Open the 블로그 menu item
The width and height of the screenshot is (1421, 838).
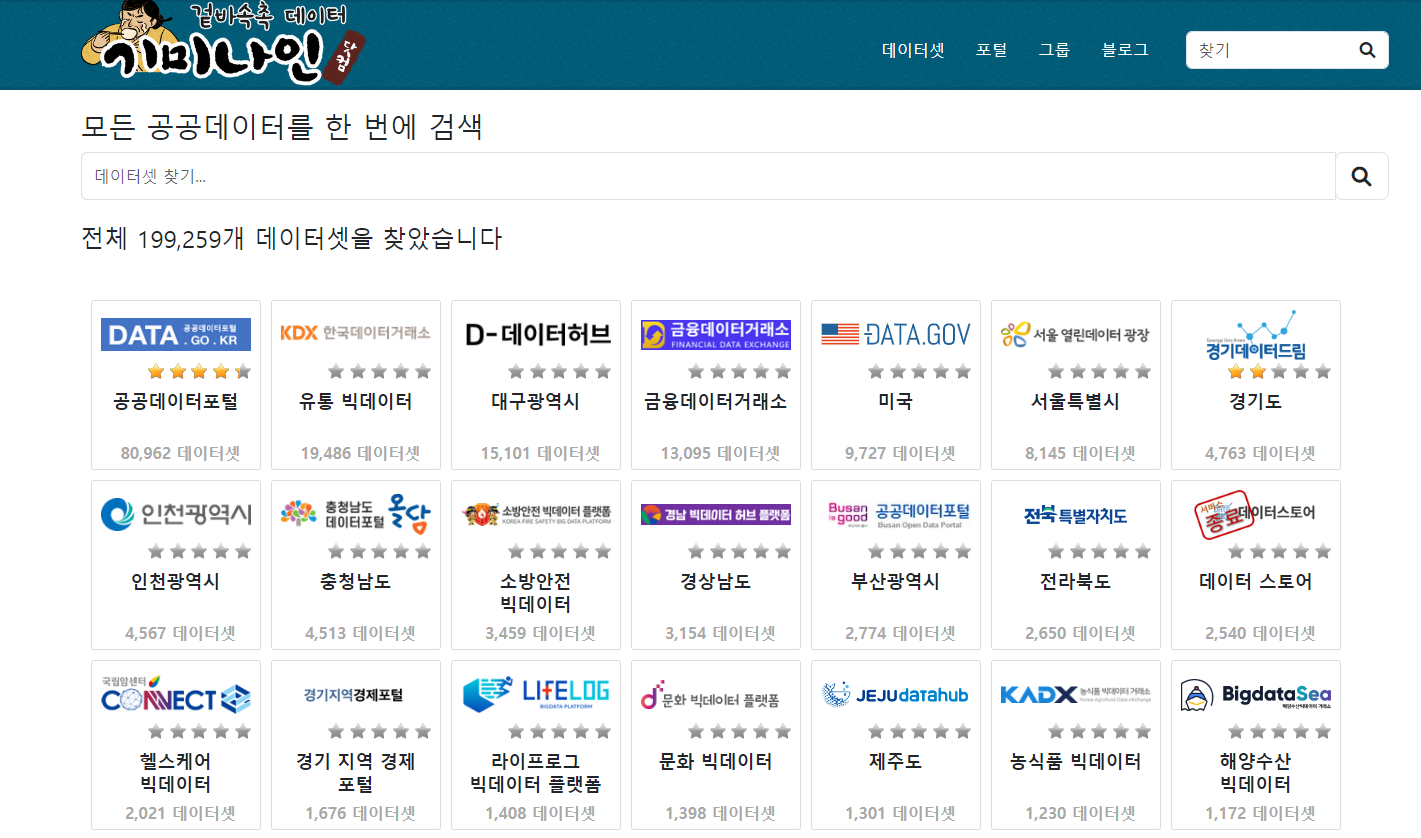pos(1125,50)
